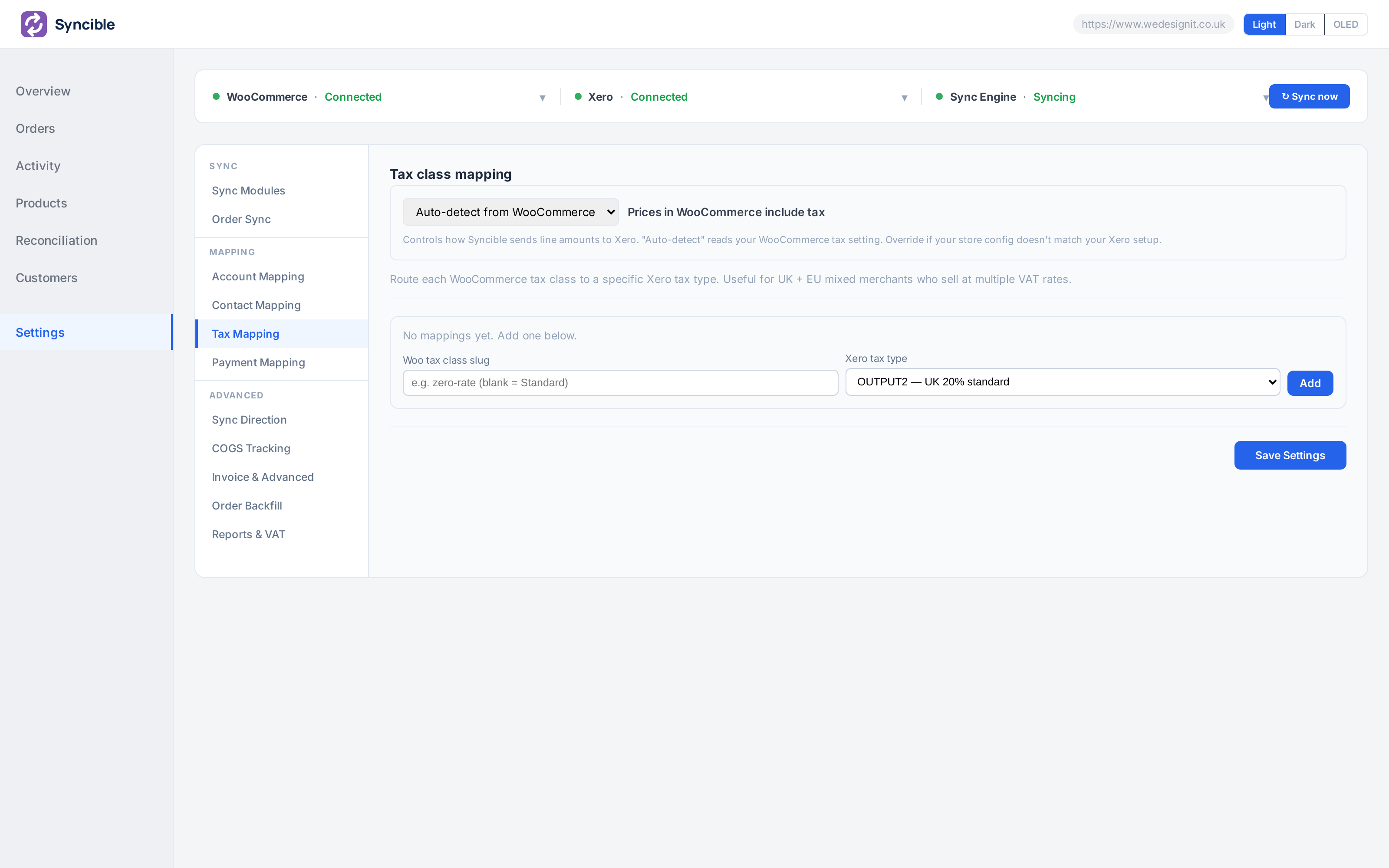Switch to Light theme
1389x868 pixels.
pos(1264,24)
